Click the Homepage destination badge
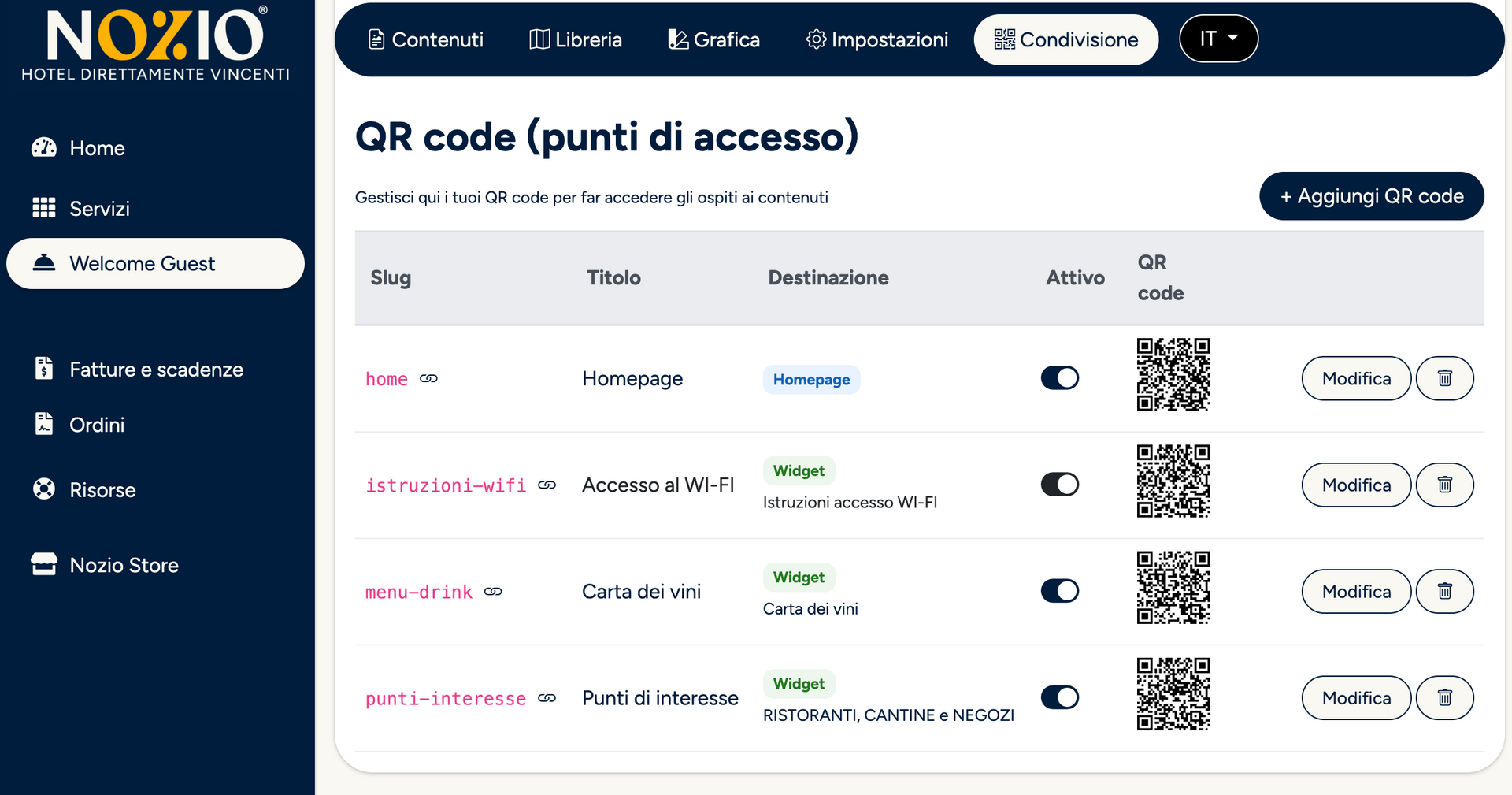 click(811, 380)
